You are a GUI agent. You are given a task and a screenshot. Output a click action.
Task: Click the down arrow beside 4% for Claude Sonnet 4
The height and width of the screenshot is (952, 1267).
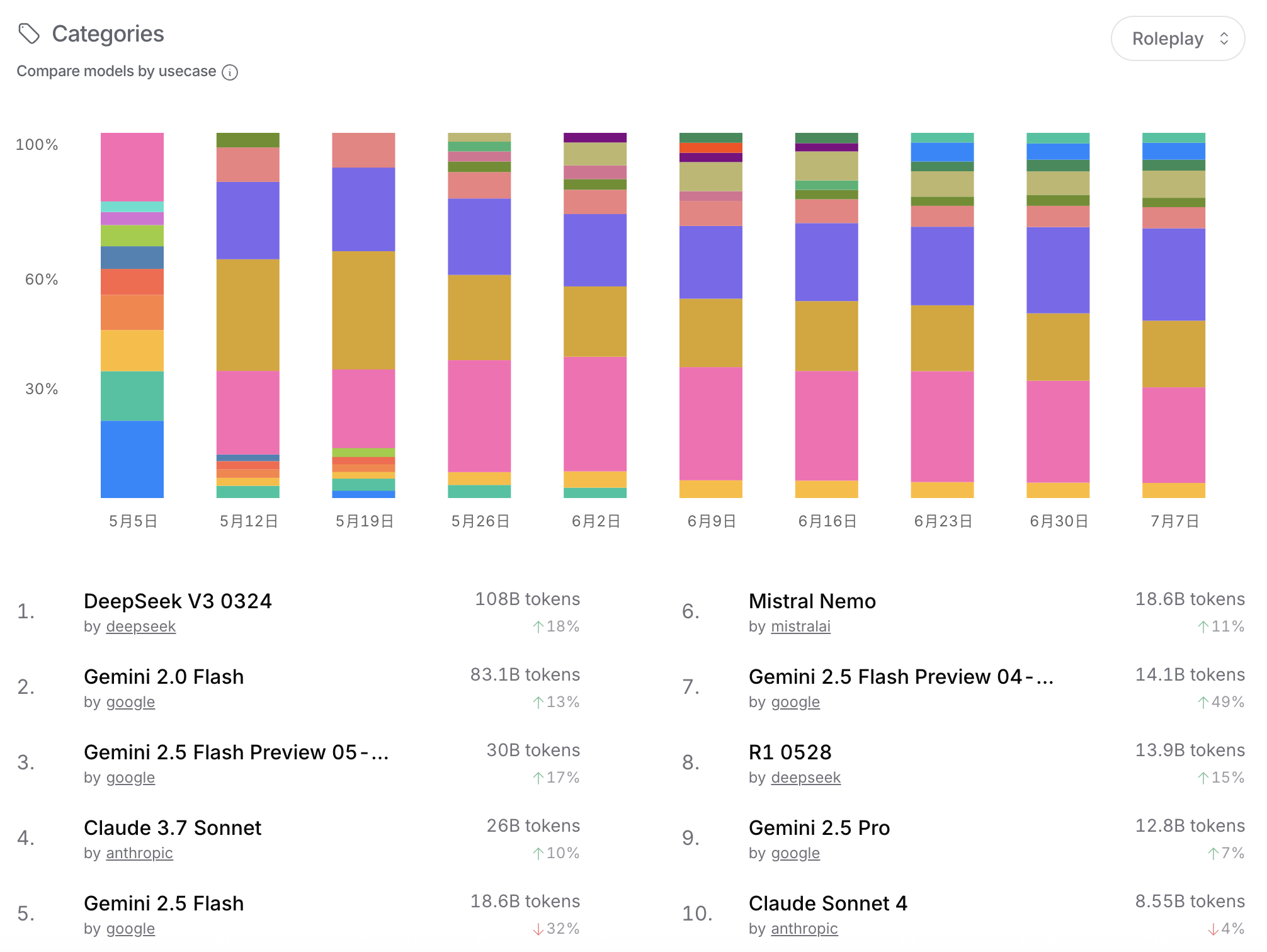click(1213, 929)
